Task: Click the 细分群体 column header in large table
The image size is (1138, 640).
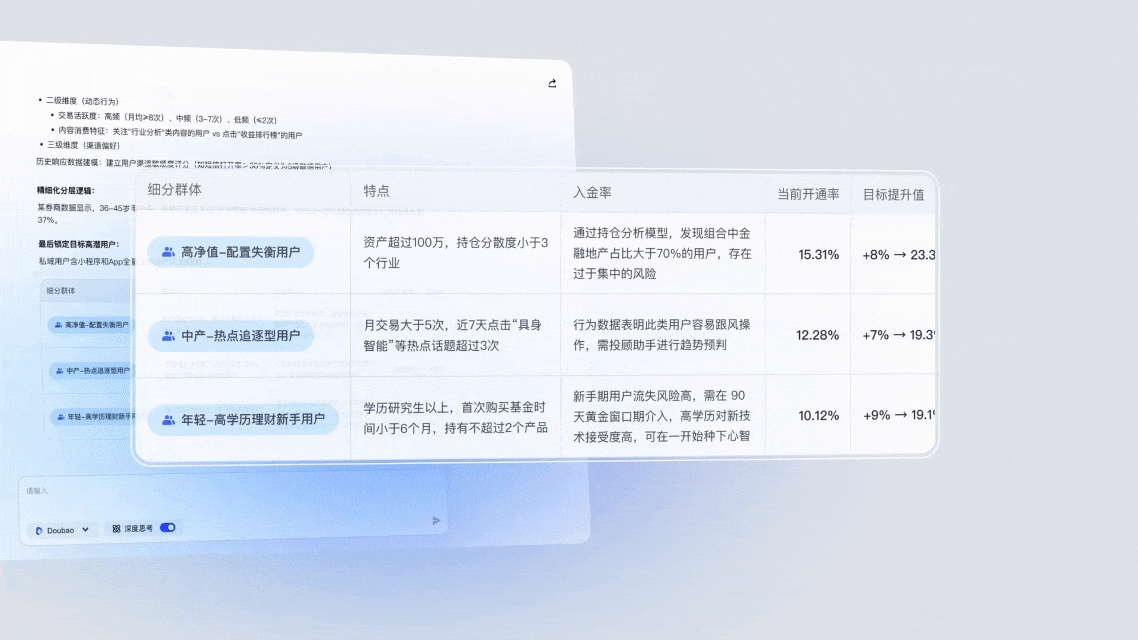Action: pos(175,190)
